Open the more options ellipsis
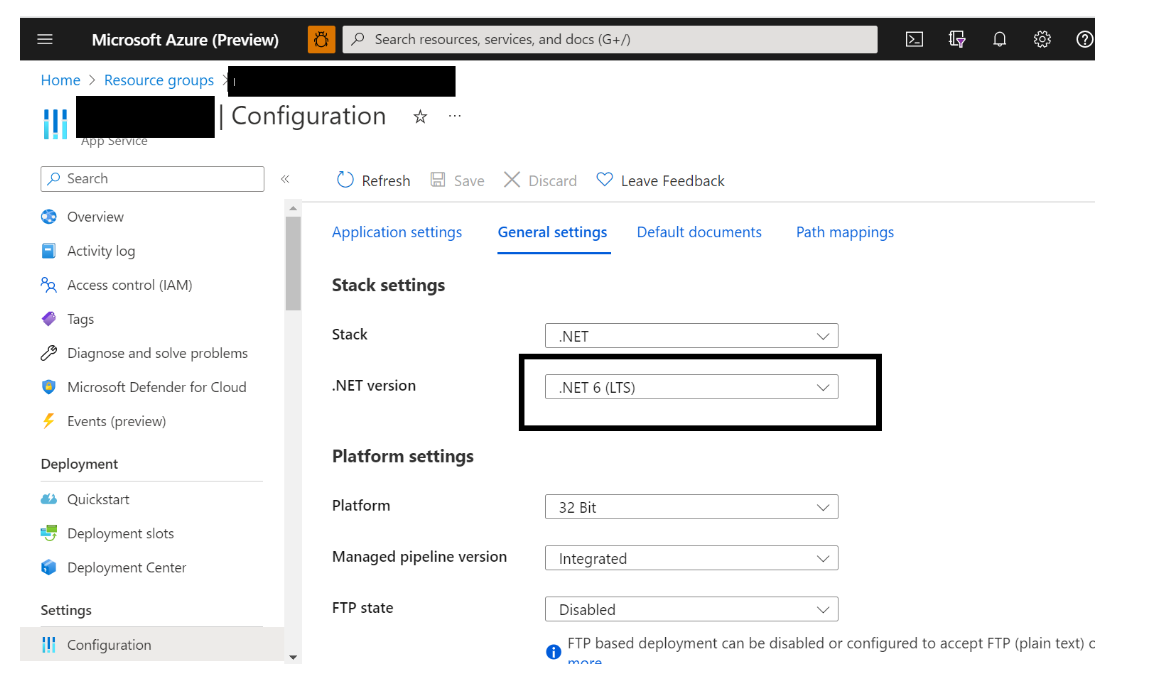The image size is (1152, 686). click(x=454, y=117)
